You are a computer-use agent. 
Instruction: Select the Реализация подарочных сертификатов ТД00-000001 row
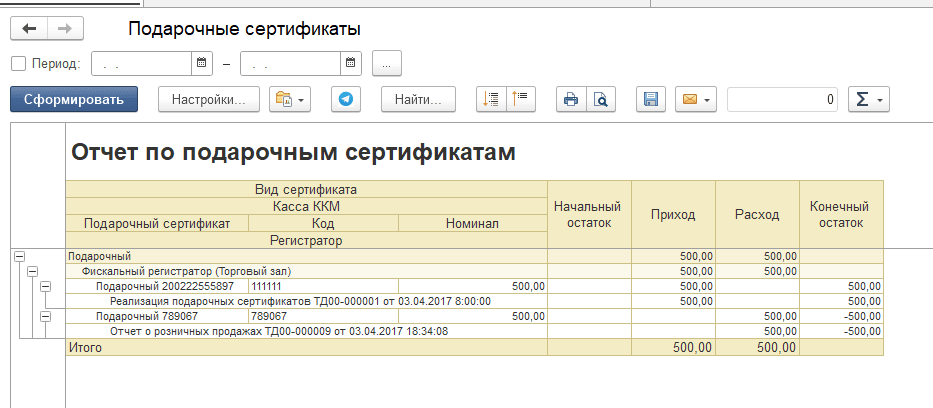point(306,301)
